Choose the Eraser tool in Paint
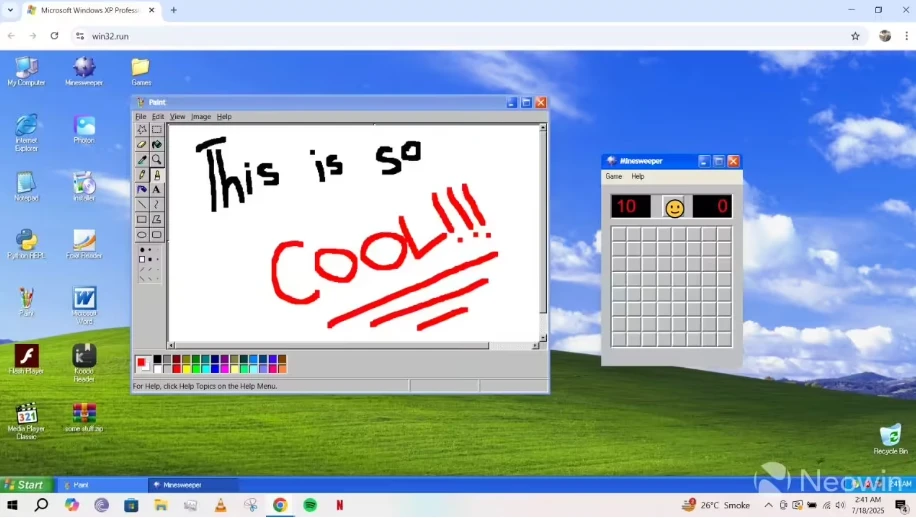Viewport: 916px width, 518px height. point(142,144)
